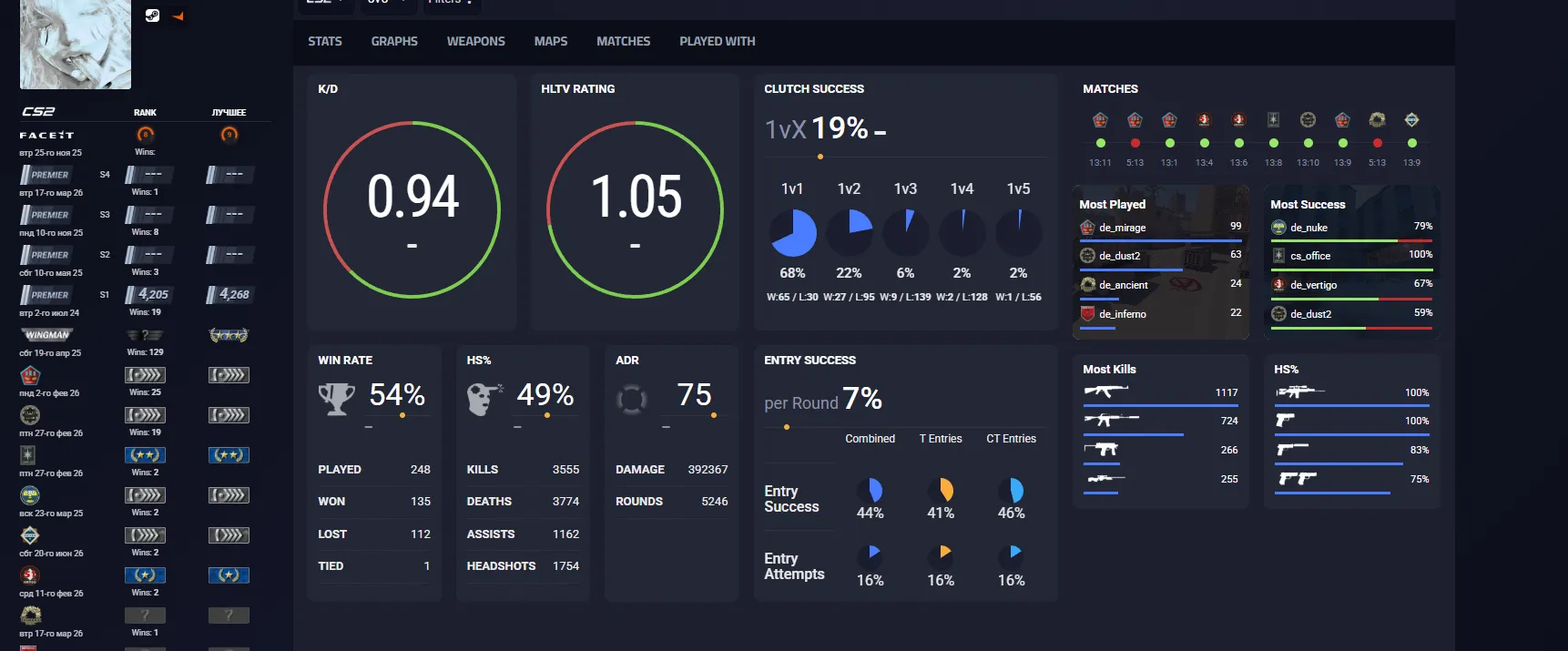This screenshot has width=1568, height=651.
Task: Click the cs_office success rate bar
Action: click(1352, 270)
